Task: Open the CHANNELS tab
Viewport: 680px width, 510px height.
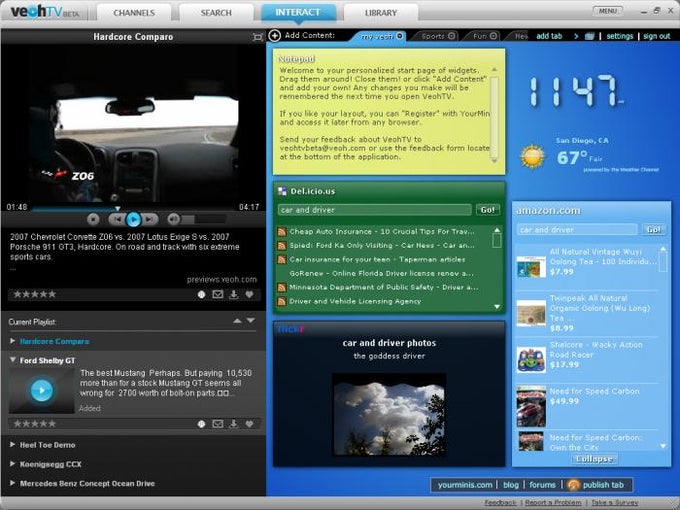Action: [134, 13]
